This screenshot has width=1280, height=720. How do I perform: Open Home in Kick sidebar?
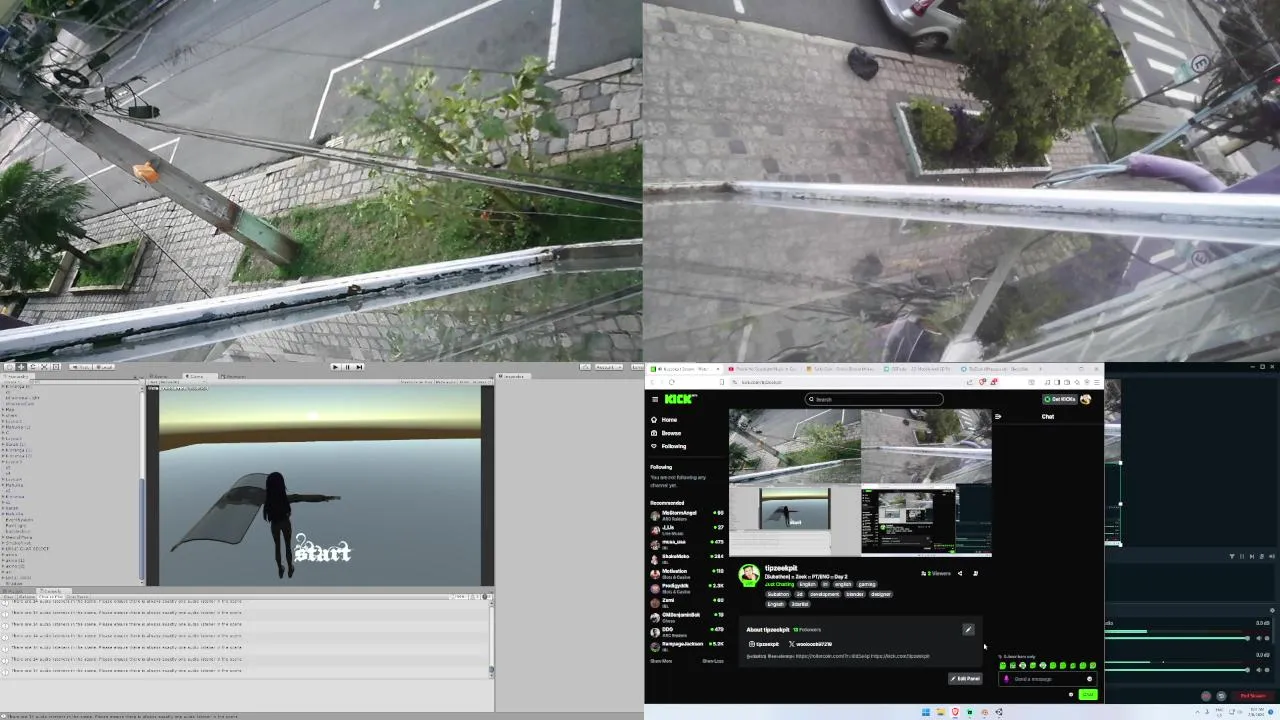point(664,420)
